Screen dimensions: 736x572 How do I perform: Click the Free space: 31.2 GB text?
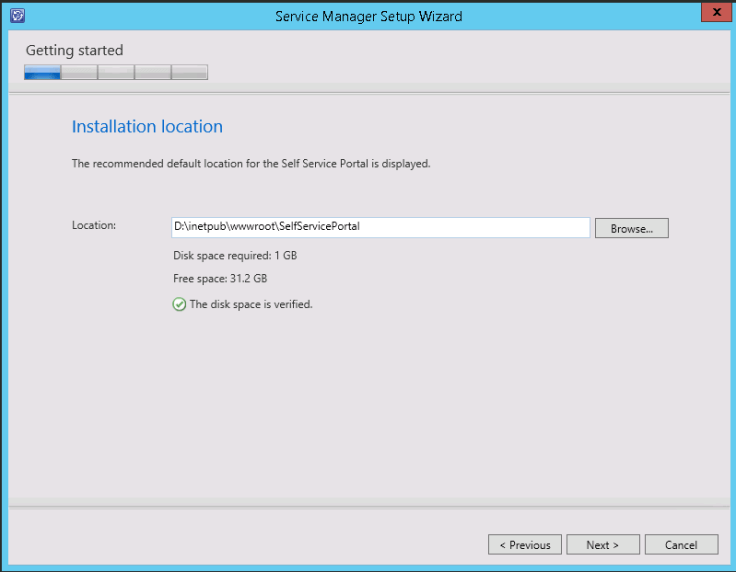point(220,279)
